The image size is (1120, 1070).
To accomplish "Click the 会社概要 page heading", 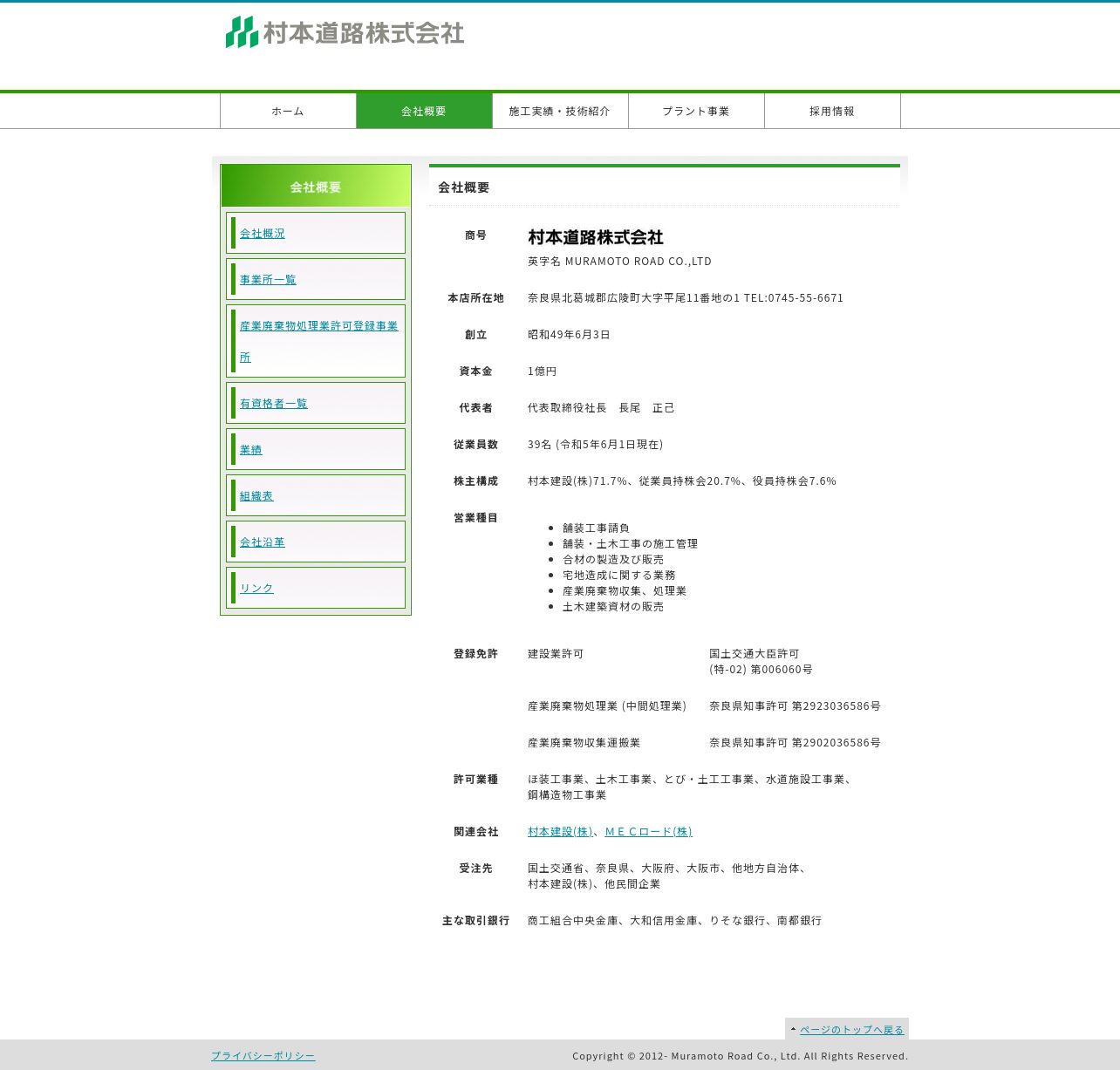I will point(464,187).
